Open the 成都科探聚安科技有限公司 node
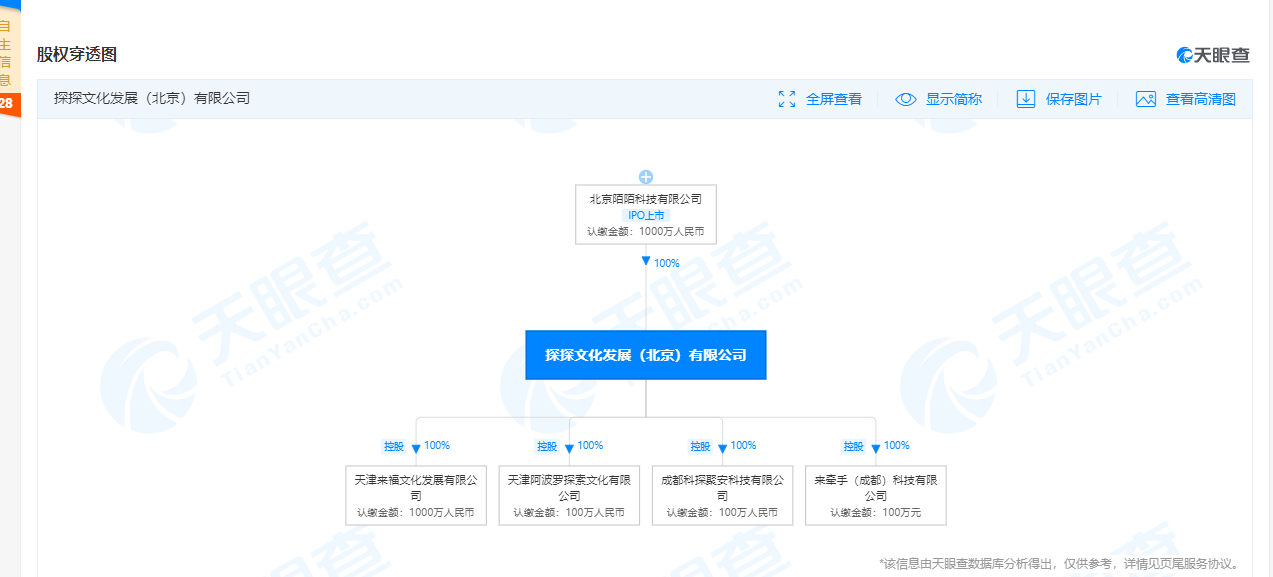 pyautogui.click(x=722, y=495)
